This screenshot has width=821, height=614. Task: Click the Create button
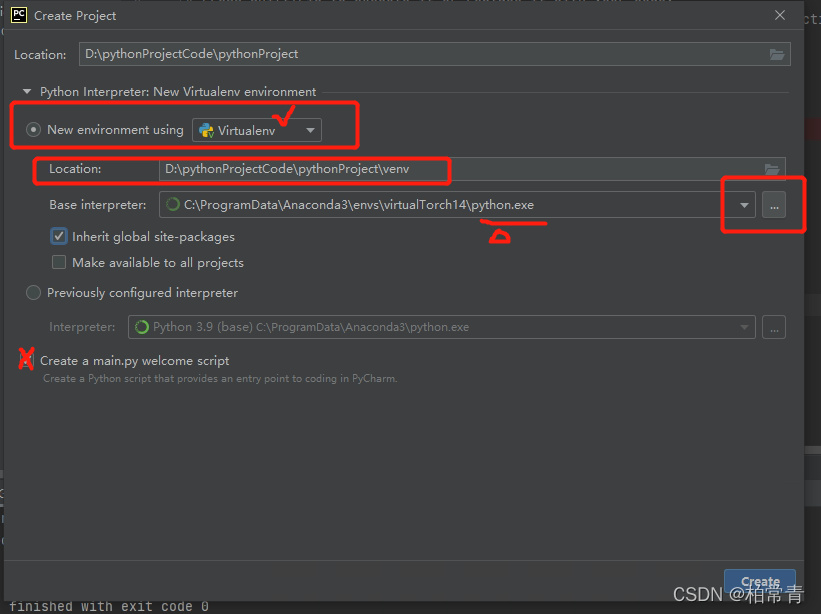[760, 582]
